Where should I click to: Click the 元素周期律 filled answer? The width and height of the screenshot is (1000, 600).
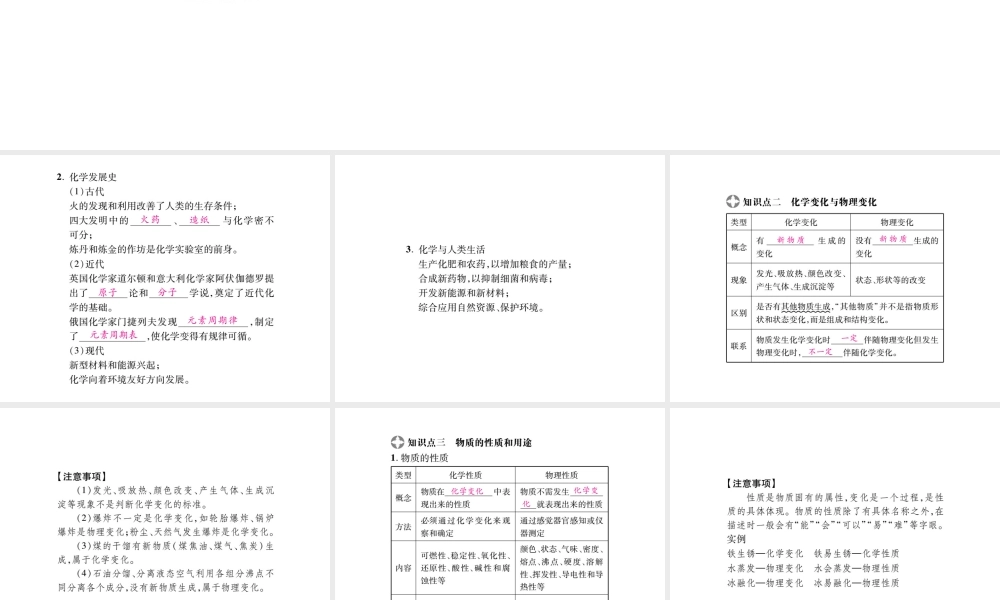coord(214,321)
